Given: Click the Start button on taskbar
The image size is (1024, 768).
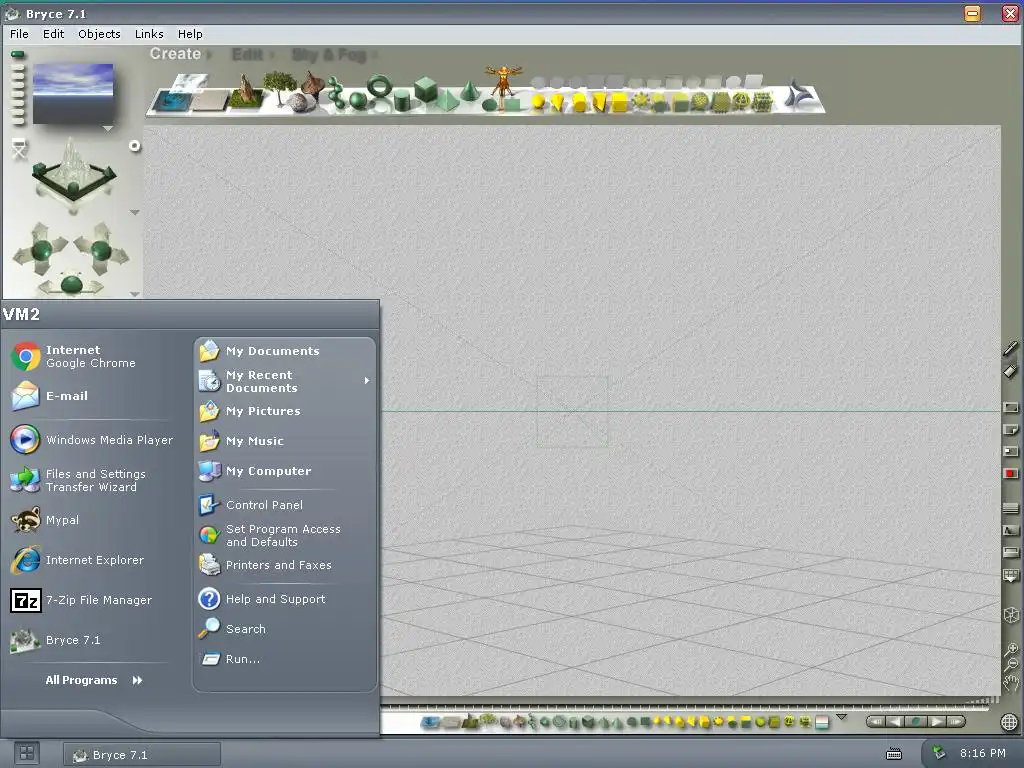Looking at the screenshot, I should click(27, 754).
